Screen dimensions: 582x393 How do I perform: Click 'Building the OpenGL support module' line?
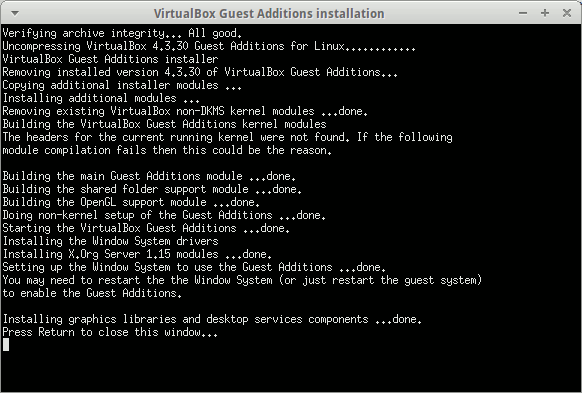tap(131, 202)
